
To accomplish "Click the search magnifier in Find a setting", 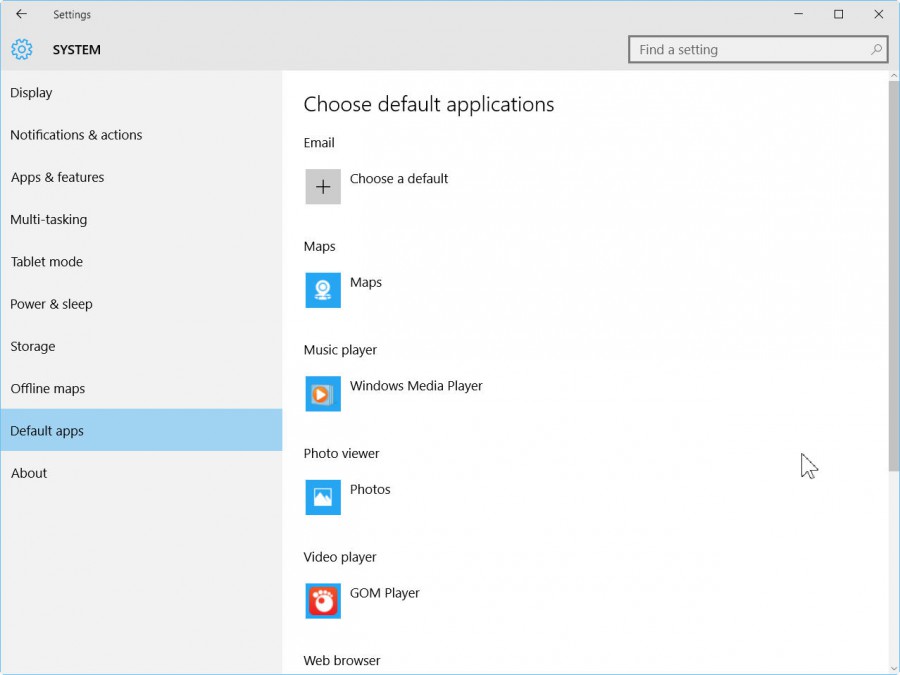I will tap(874, 49).
